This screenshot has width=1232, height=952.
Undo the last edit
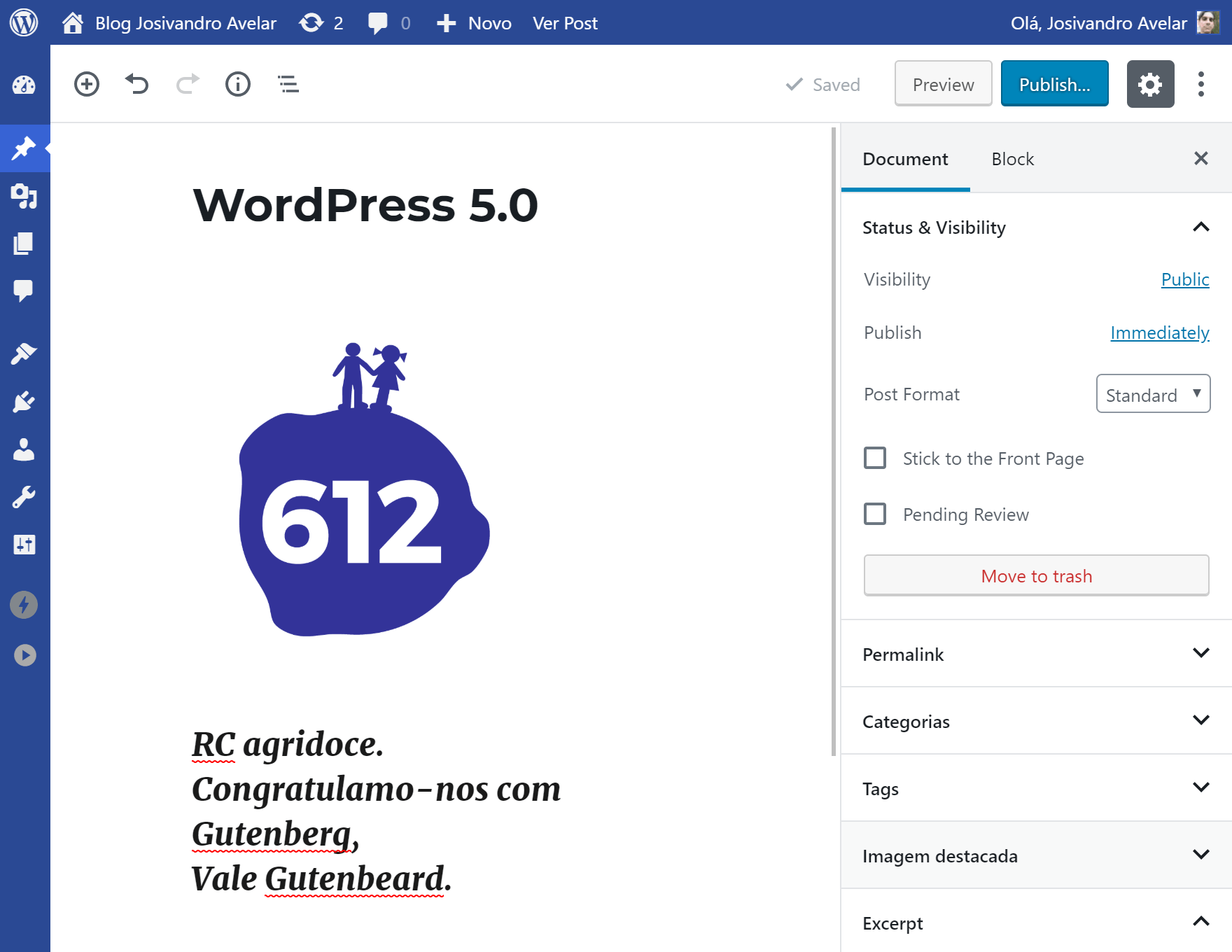click(x=137, y=84)
